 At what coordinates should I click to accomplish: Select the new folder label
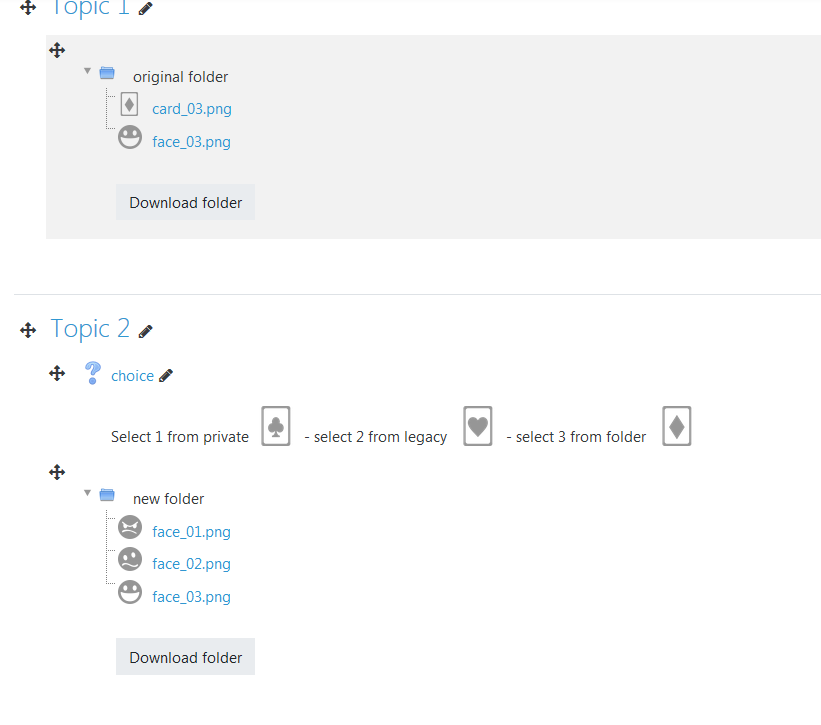[168, 499]
